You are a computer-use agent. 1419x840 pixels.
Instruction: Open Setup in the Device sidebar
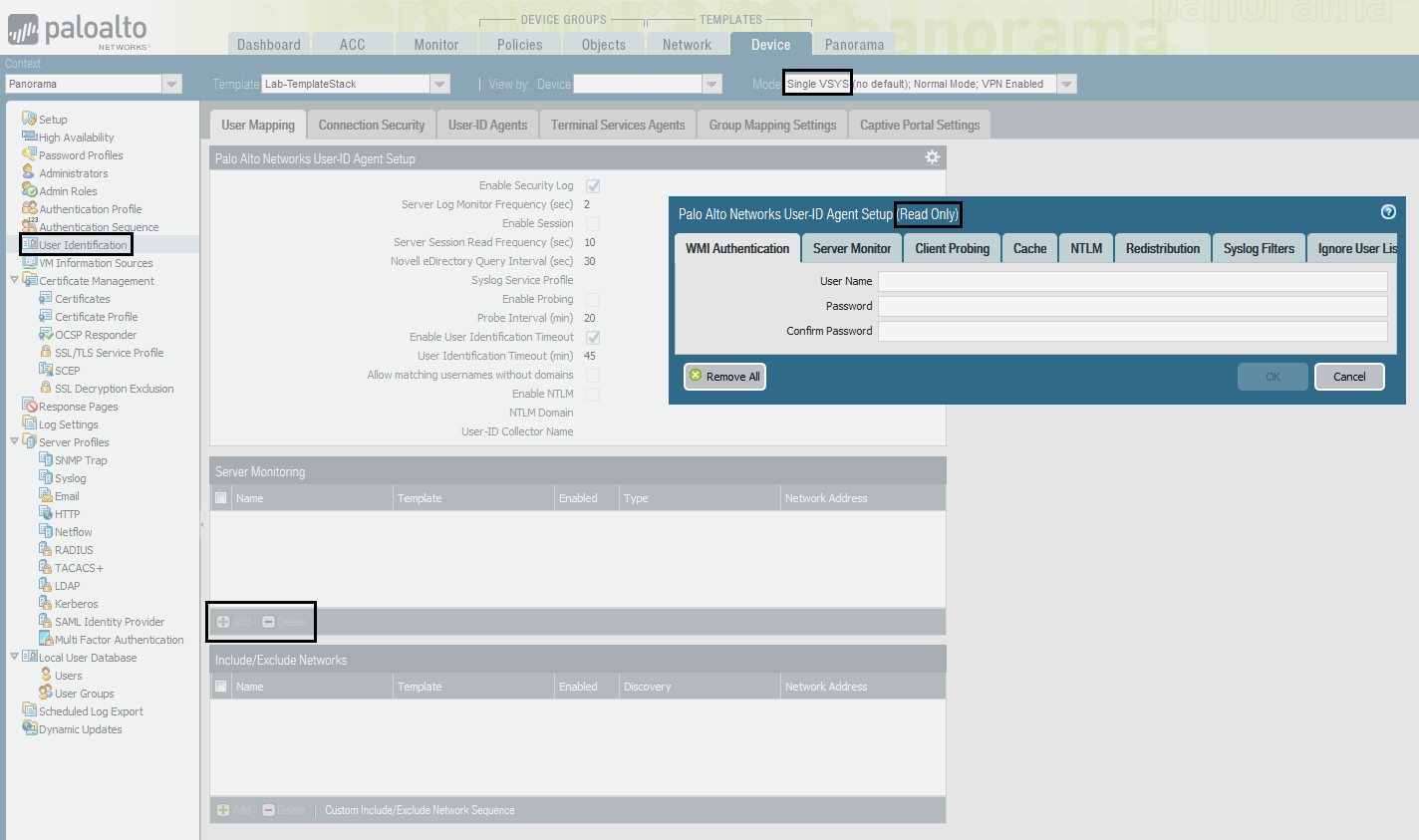click(53, 119)
